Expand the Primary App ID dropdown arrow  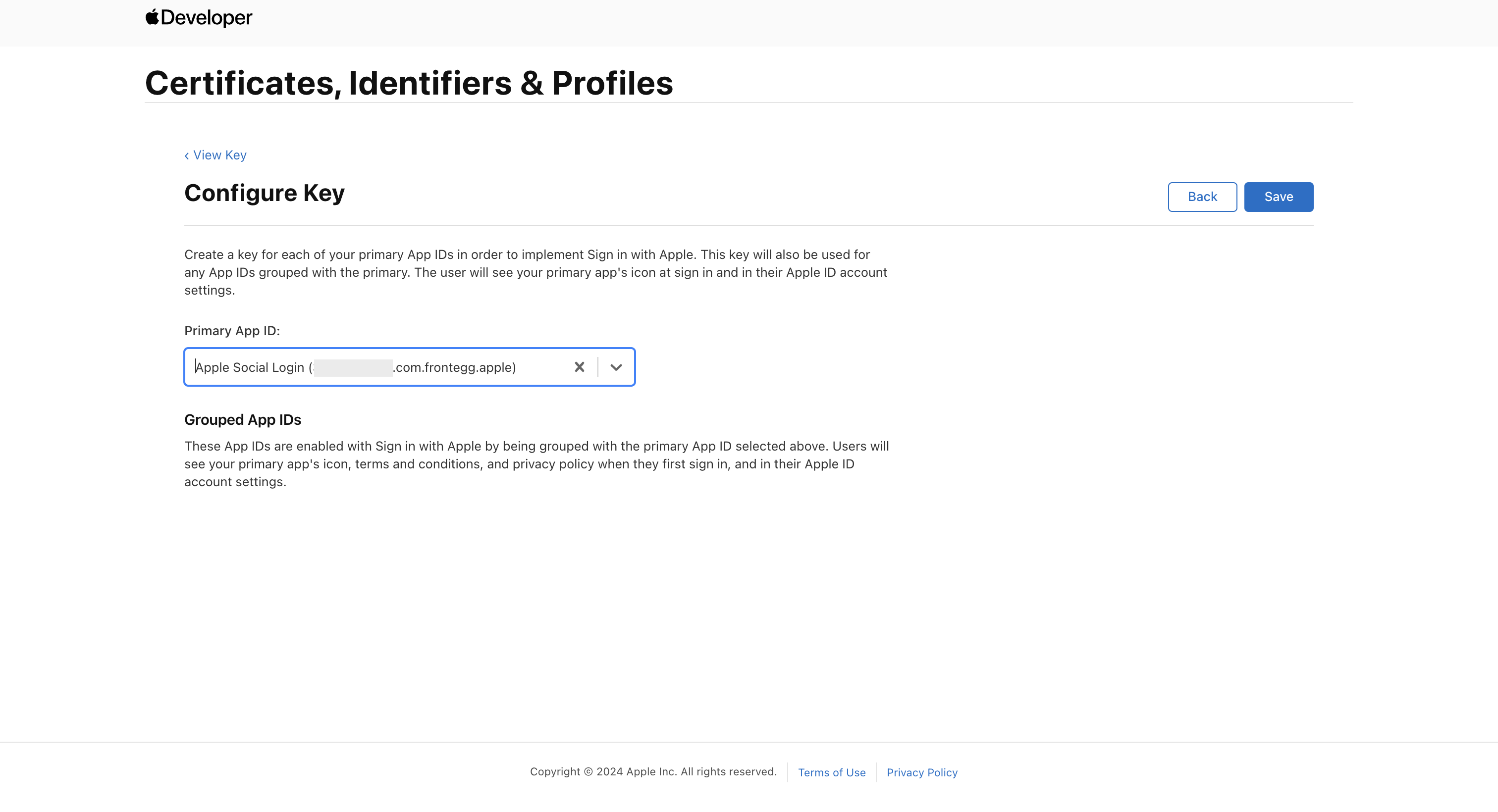pos(616,367)
